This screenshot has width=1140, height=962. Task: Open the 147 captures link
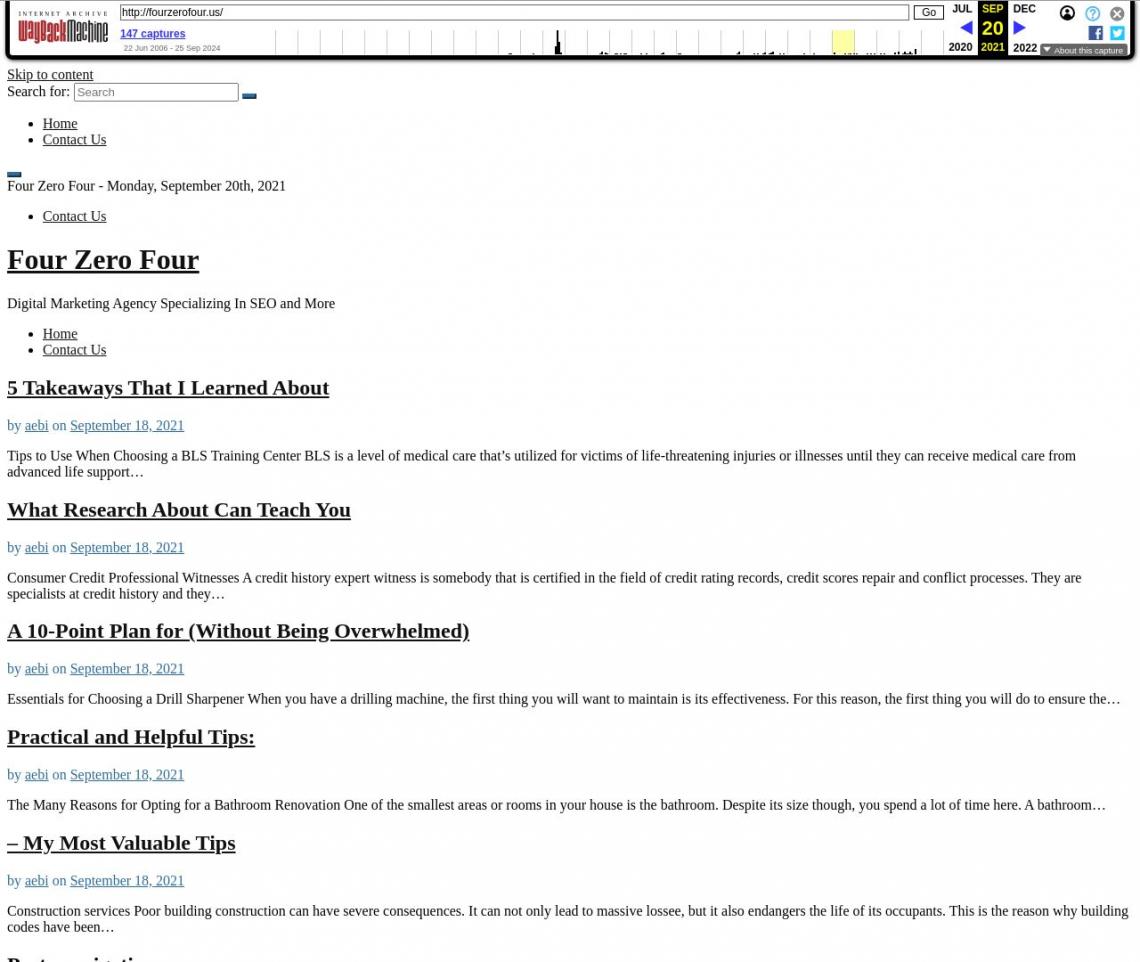(x=153, y=33)
